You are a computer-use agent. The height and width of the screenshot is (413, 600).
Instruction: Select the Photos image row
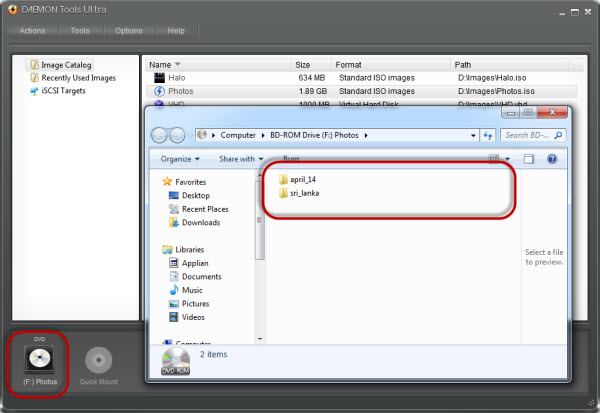point(361,91)
